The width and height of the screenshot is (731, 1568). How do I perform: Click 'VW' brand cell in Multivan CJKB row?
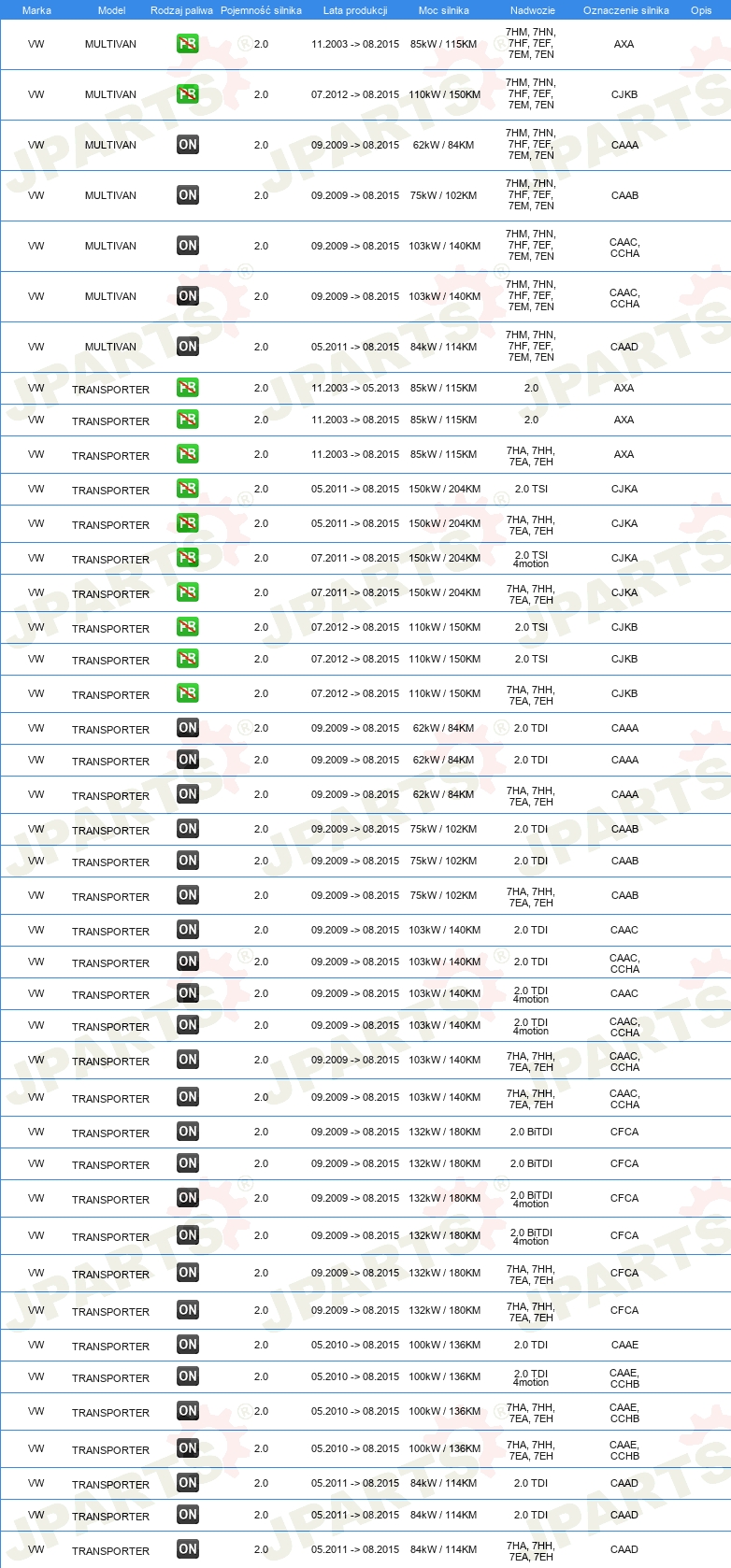(36, 94)
